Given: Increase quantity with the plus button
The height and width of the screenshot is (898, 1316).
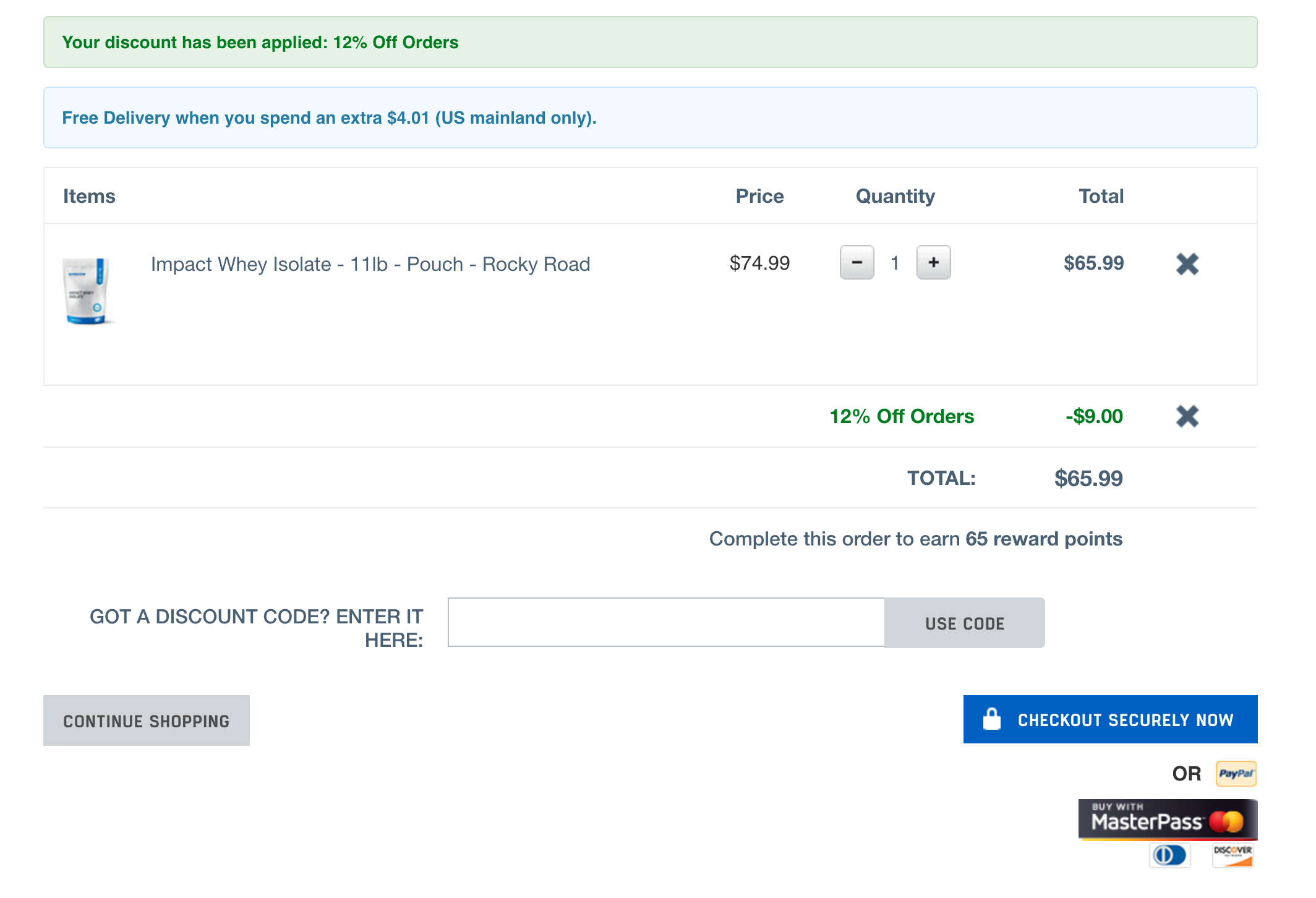Looking at the screenshot, I should (933, 262).
